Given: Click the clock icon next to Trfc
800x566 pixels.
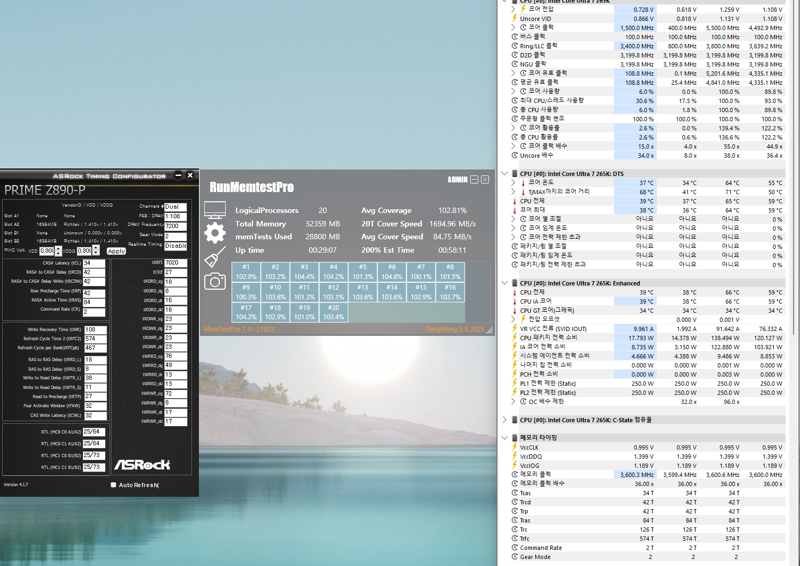Looking at the screenshot, I should (515, 538).
